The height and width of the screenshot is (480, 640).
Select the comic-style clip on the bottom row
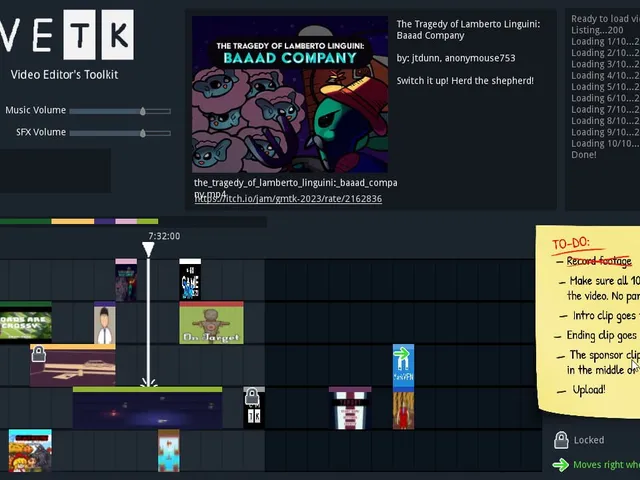[x=30, y=451]
